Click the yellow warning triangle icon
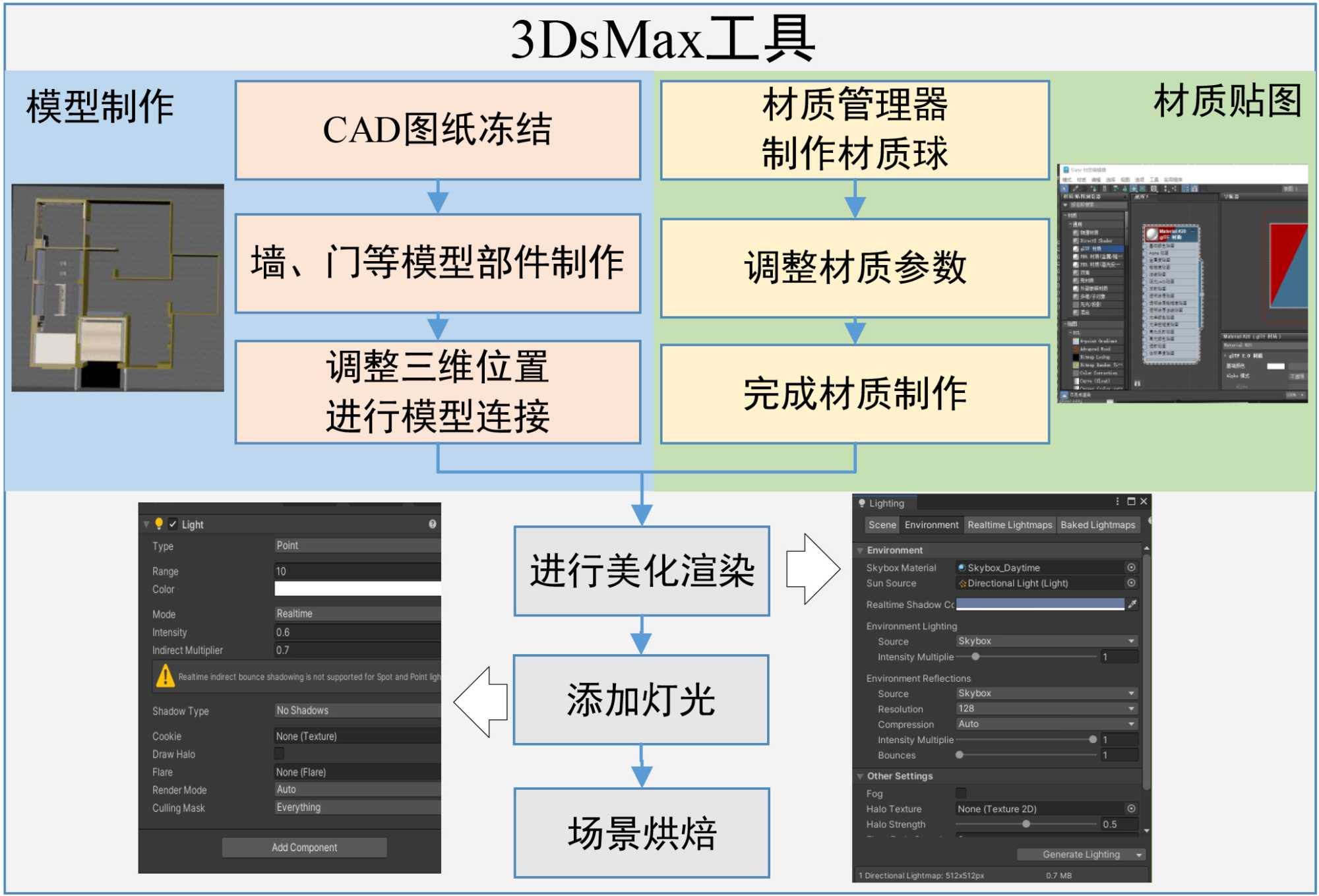The image size is (1319, 896). pos(166,676)
